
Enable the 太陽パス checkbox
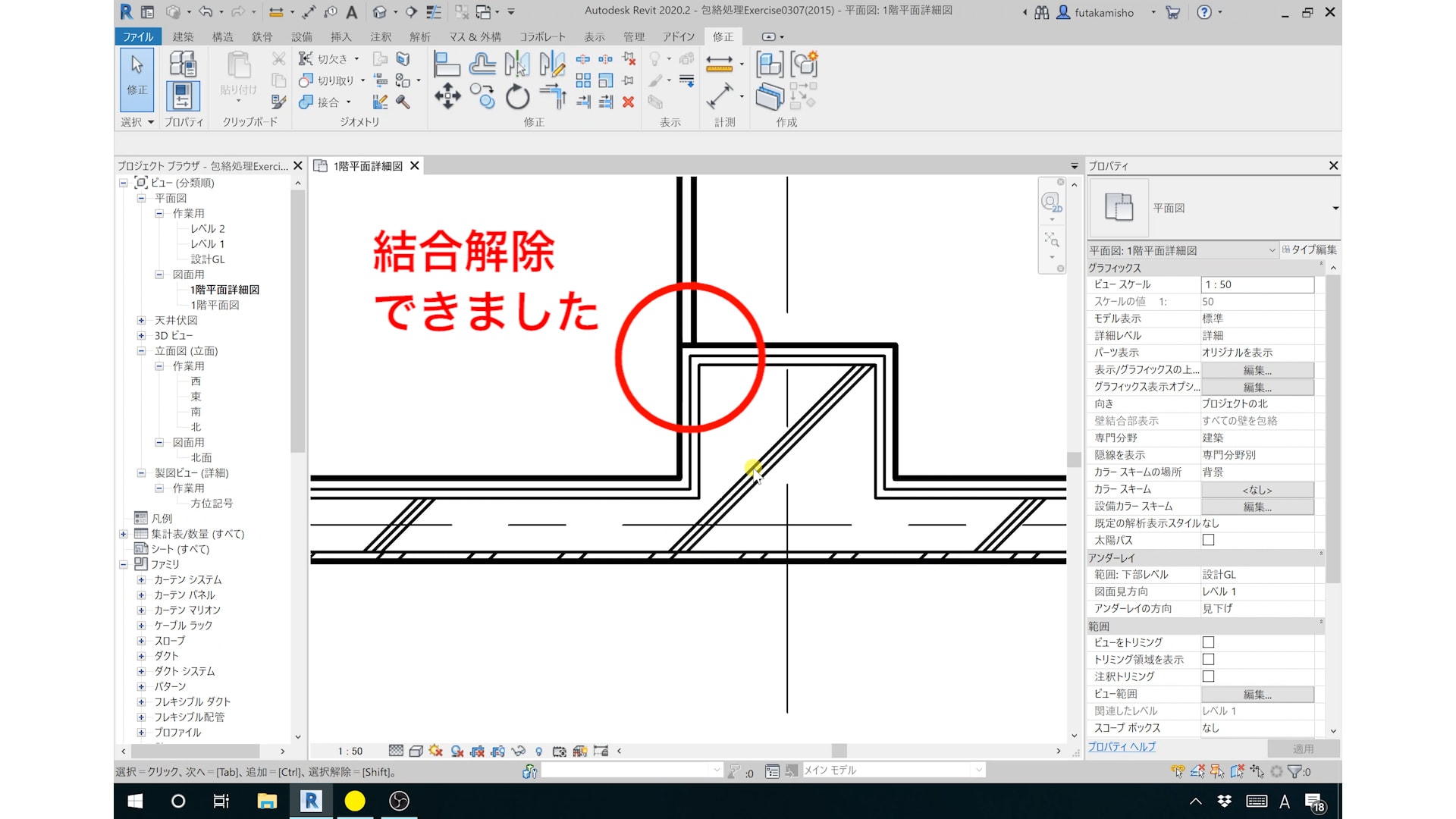(1208, 540)
